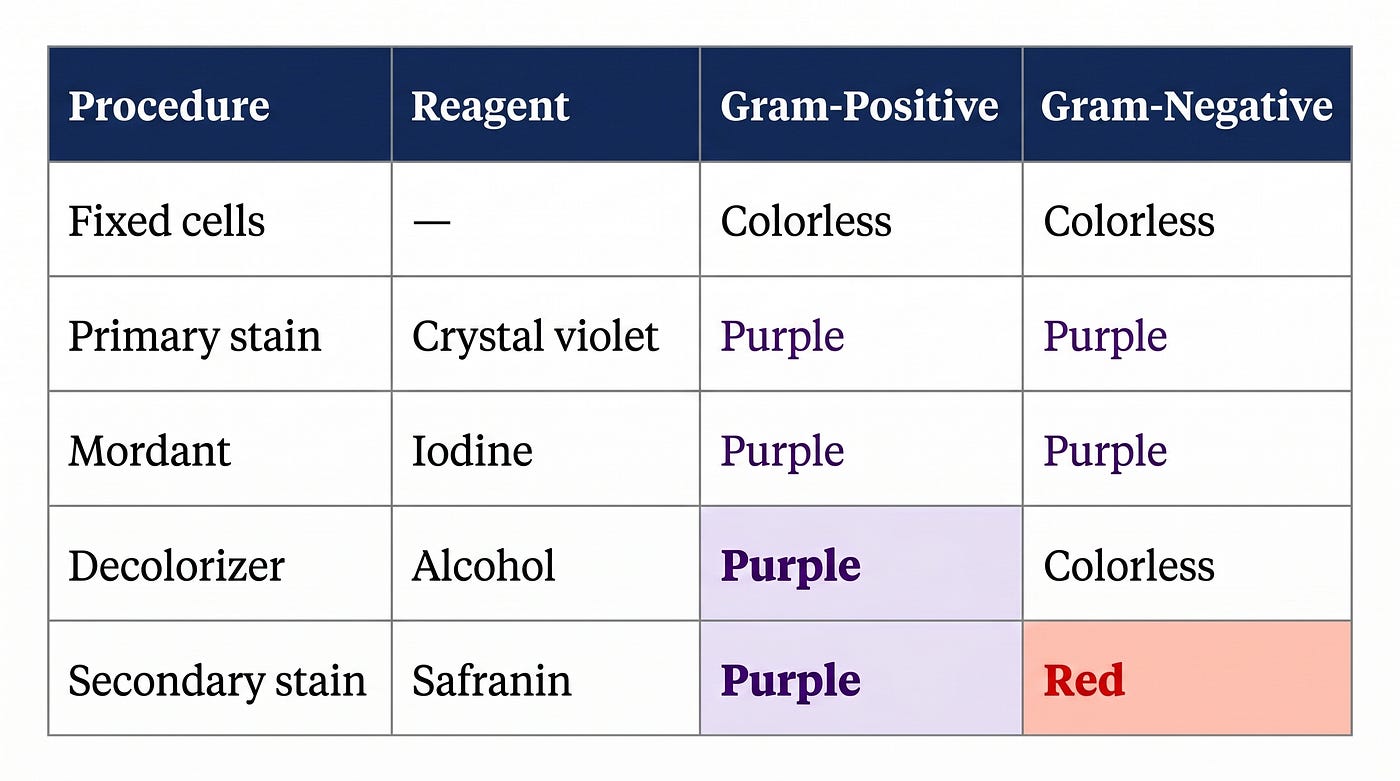Click the red highlighted Red cell
1400x781 pixels.
[x=1186, y=678]
